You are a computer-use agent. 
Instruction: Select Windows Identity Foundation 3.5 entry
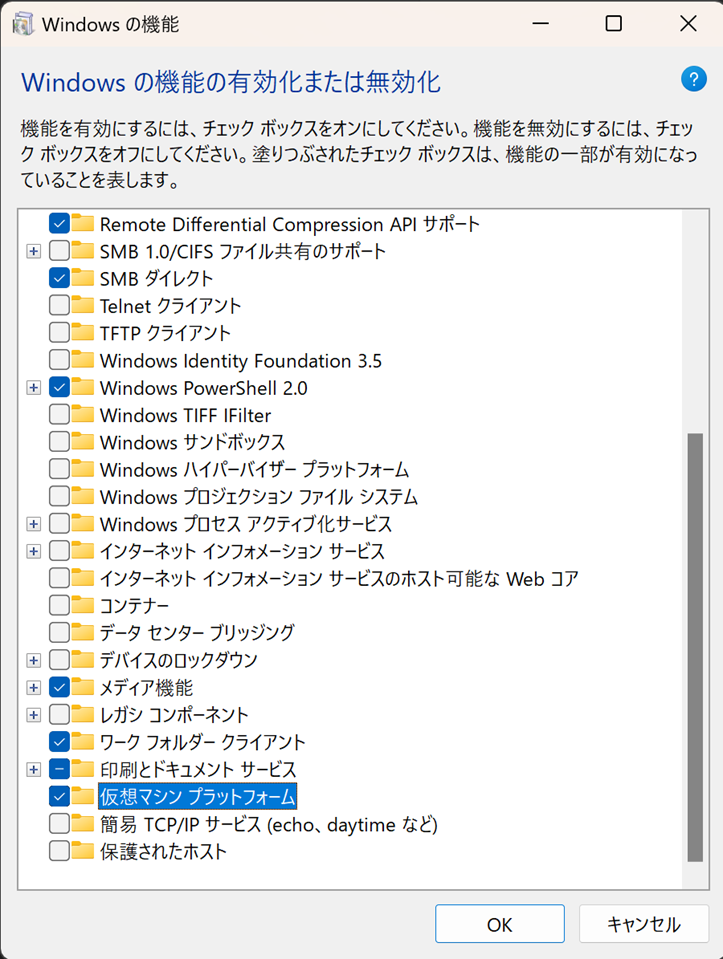(240, 360)
